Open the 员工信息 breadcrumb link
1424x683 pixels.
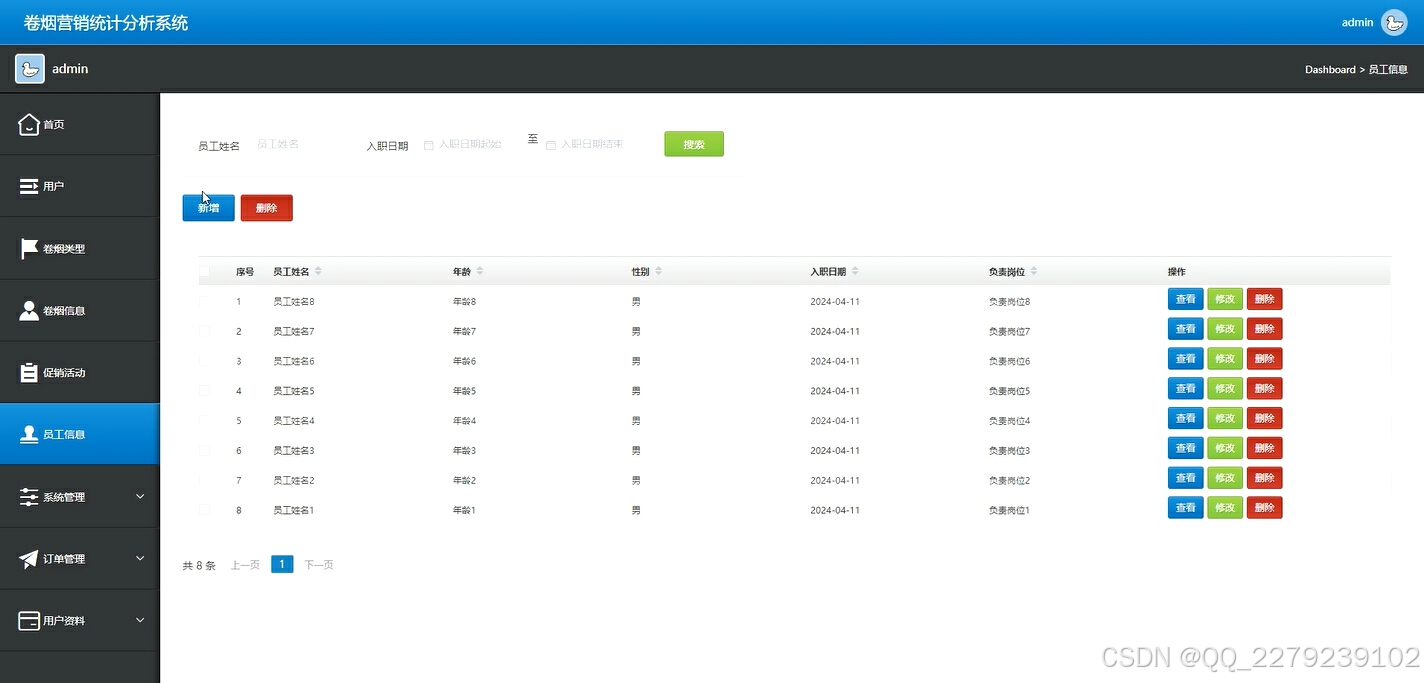pos(1388,69)
